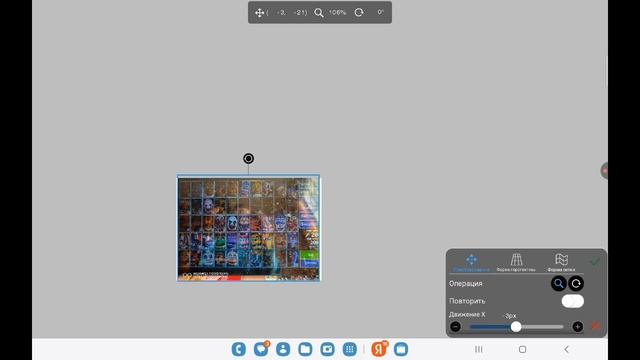Open the apps grid in taskbar

[x=349, y=349]
